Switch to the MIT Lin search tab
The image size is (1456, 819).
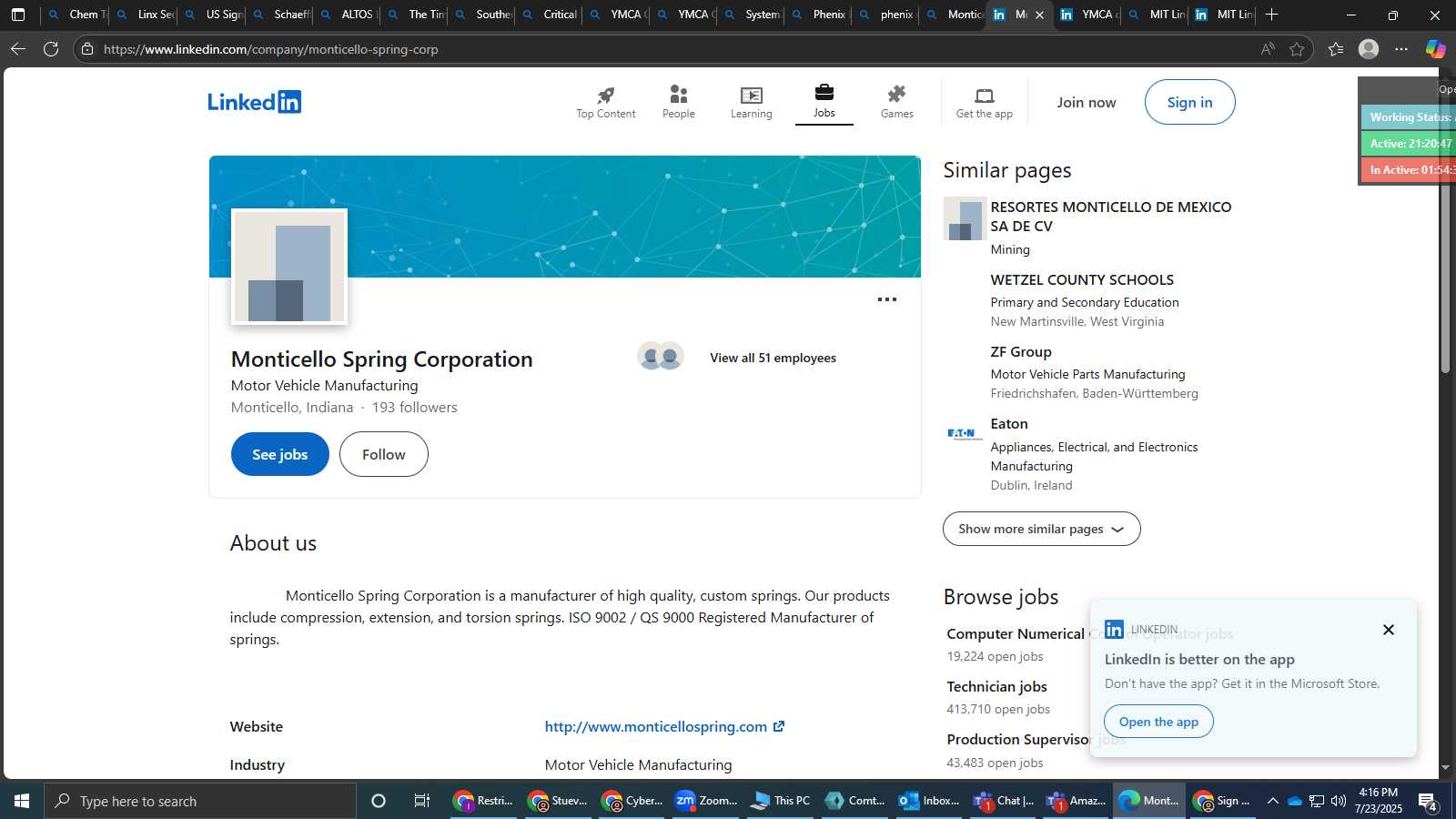coord(1157,15)
